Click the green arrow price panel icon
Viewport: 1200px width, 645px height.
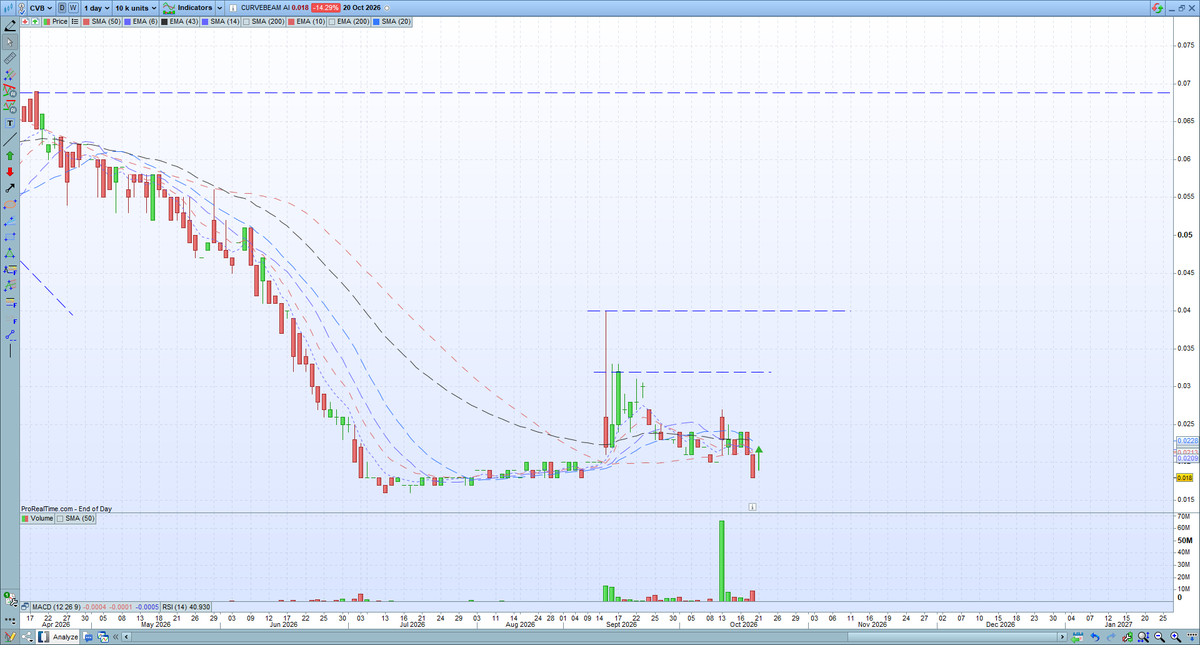35,21
